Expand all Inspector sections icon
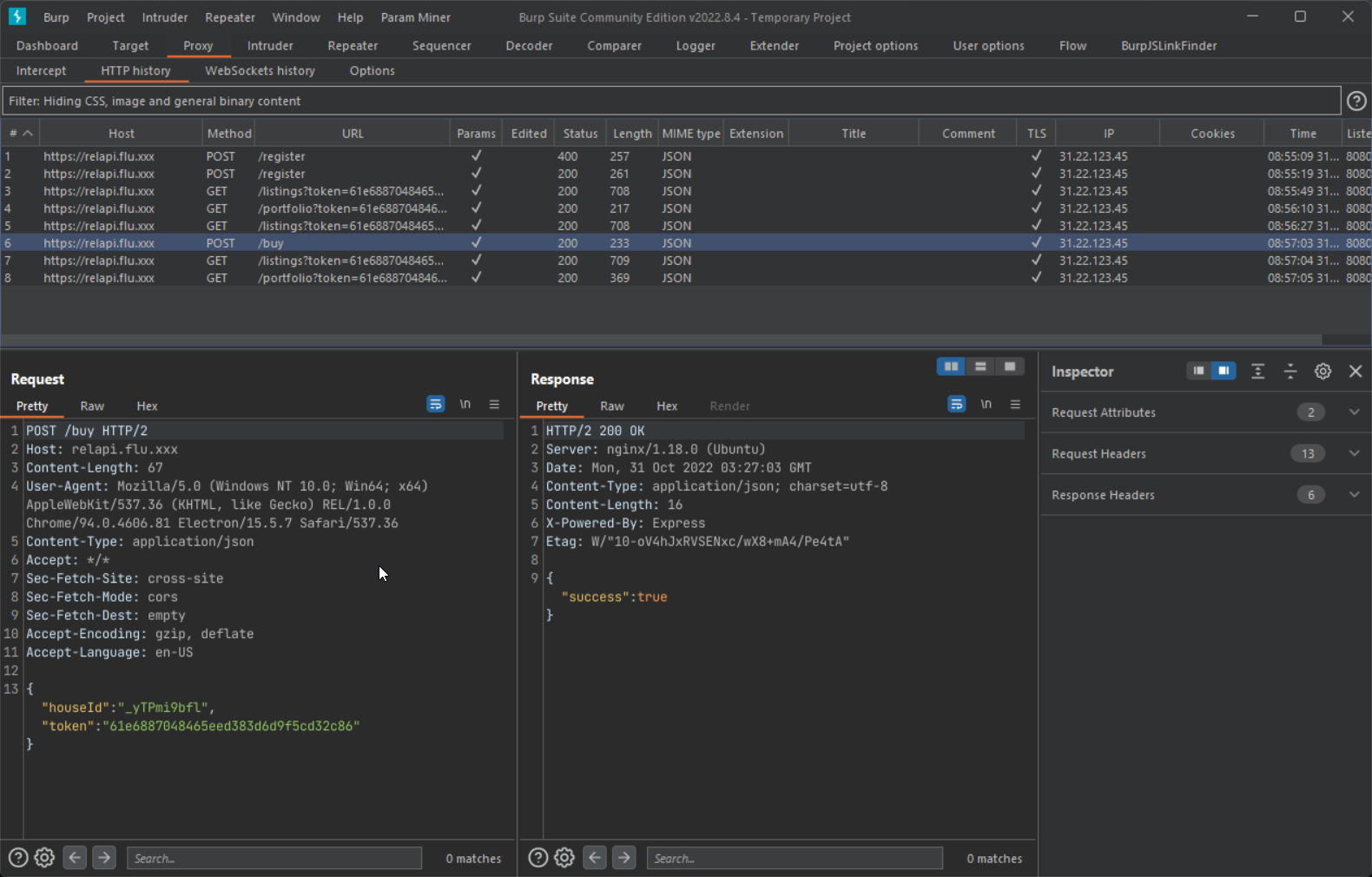 (x=1257, y=372)
